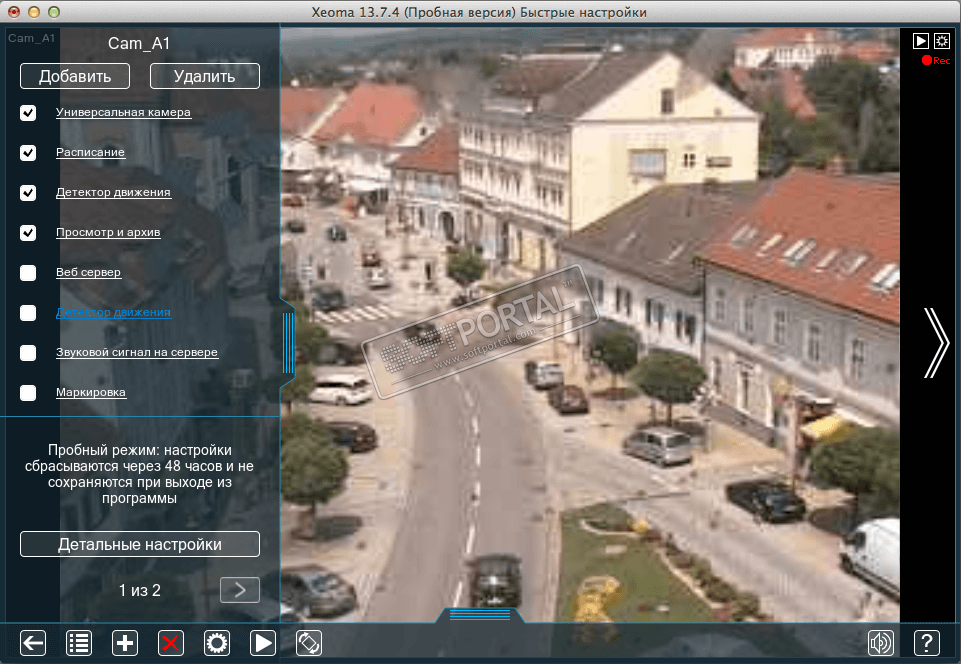Click the window title Xeoma 13.7.4

tap(479, 12)
